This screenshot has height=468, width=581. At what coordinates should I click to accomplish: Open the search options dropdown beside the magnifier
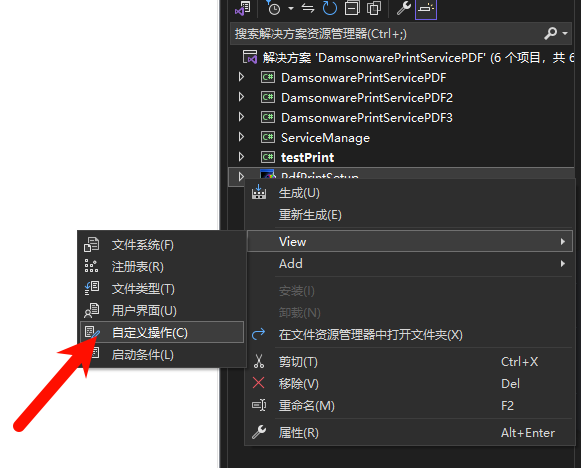[565, 33]
